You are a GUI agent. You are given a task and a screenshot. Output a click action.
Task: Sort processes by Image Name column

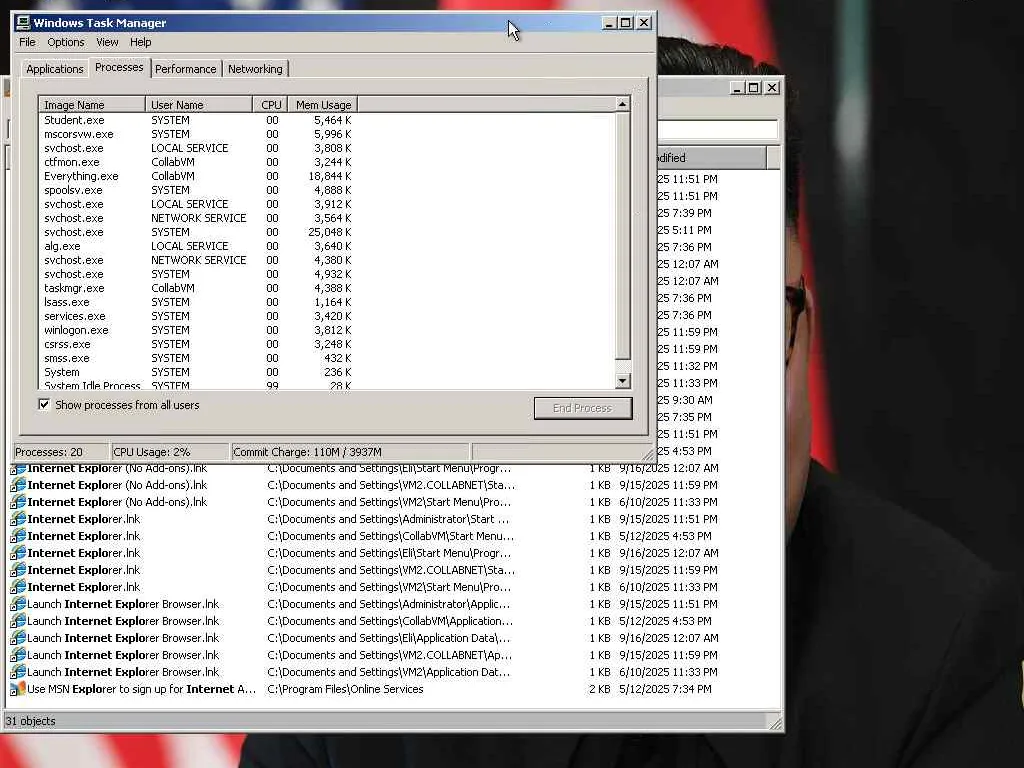(x=92, y=105)
